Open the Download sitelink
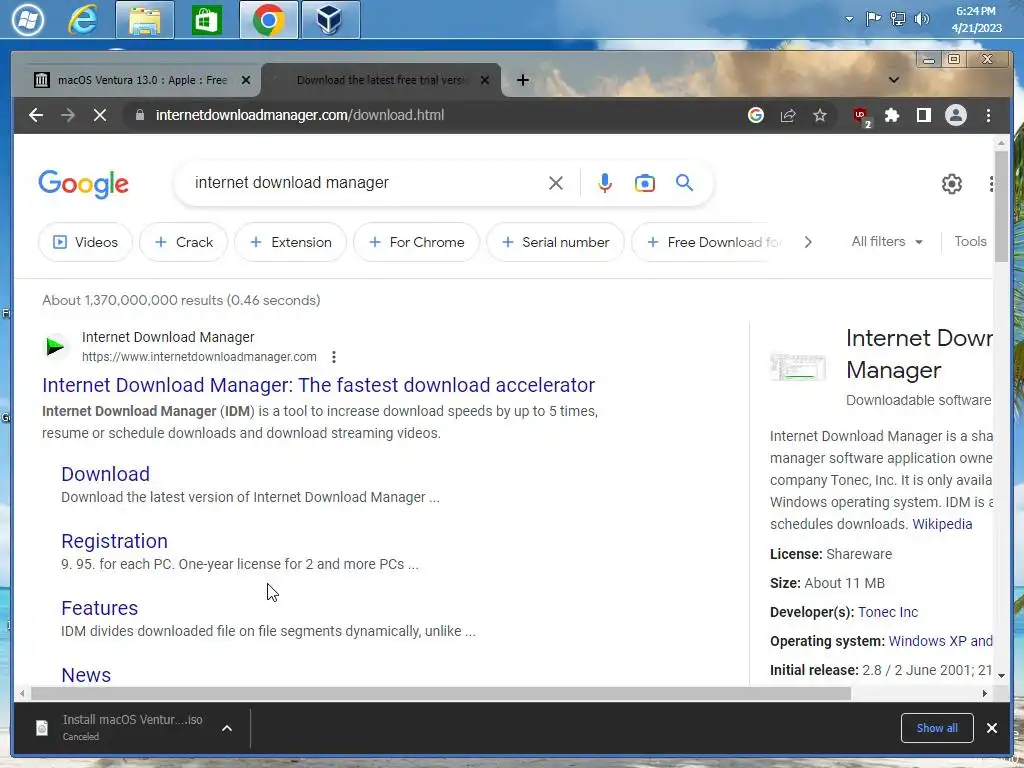This screenshot has height=768, width=1024. (106, 474)
